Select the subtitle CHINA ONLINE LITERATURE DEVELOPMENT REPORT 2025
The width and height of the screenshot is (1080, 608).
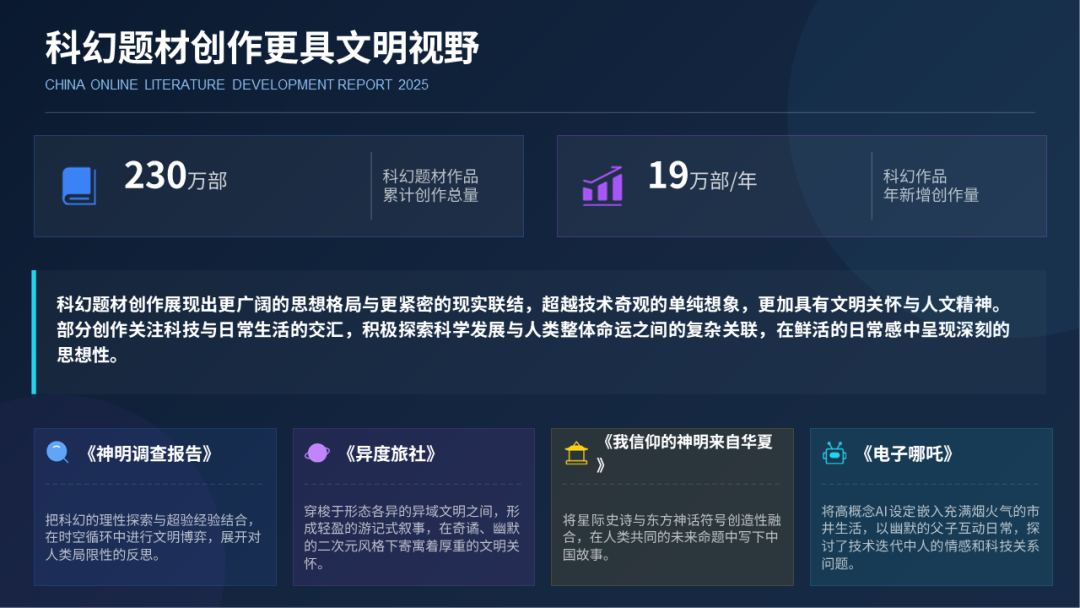[236, 85]
